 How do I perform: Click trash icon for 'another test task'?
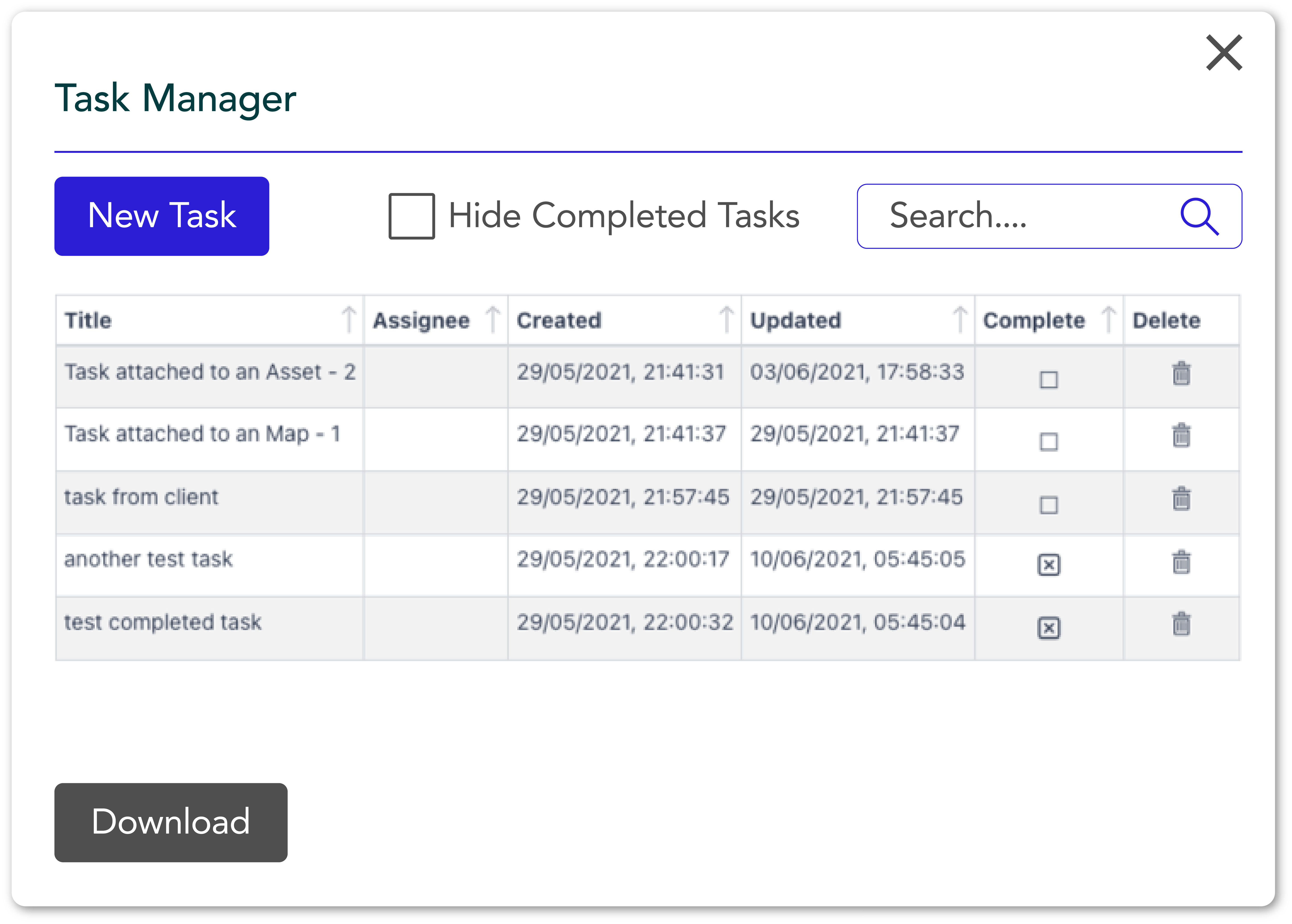pos(1181,562)
